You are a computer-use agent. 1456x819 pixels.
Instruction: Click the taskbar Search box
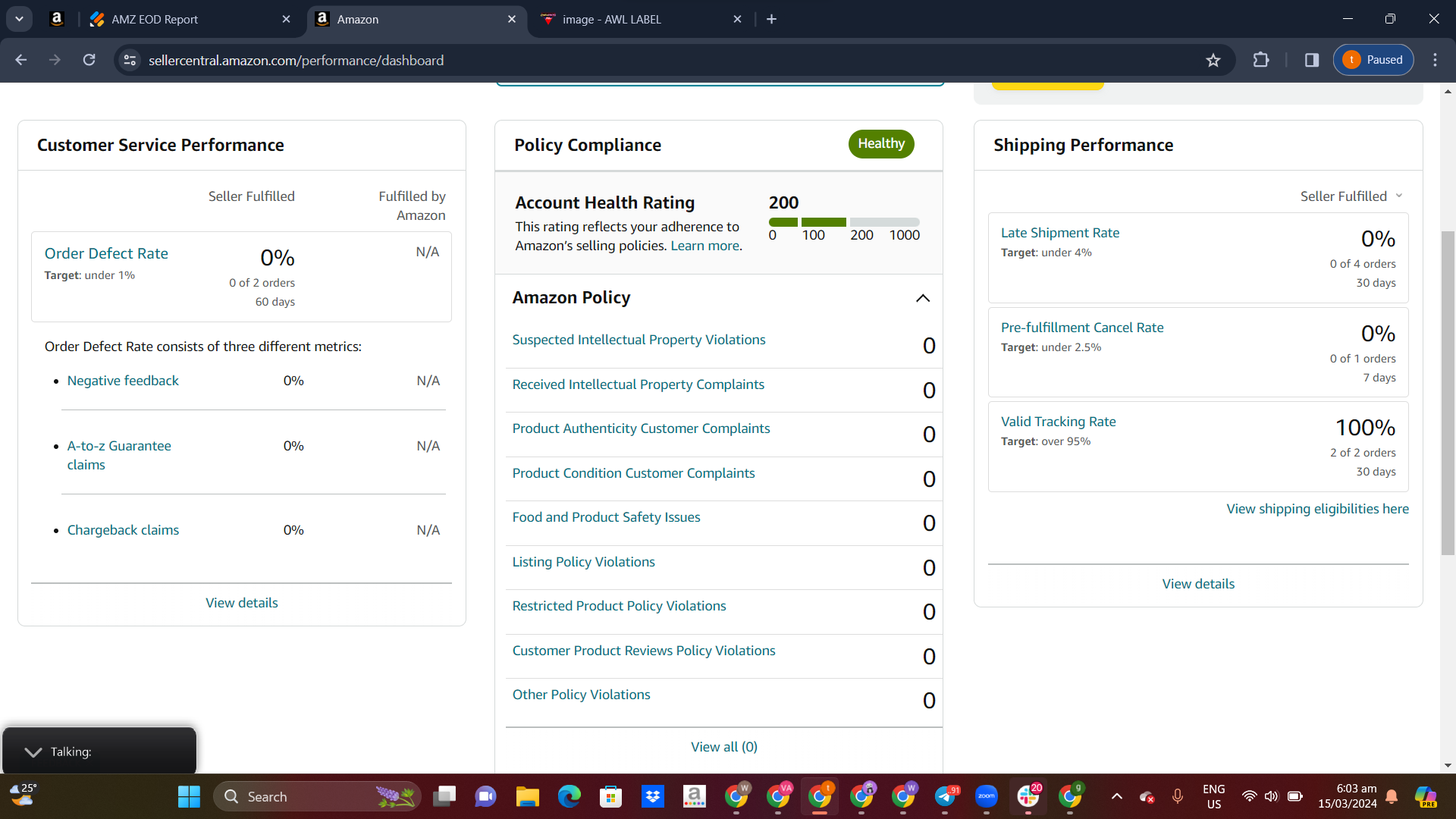click(317, 797)
